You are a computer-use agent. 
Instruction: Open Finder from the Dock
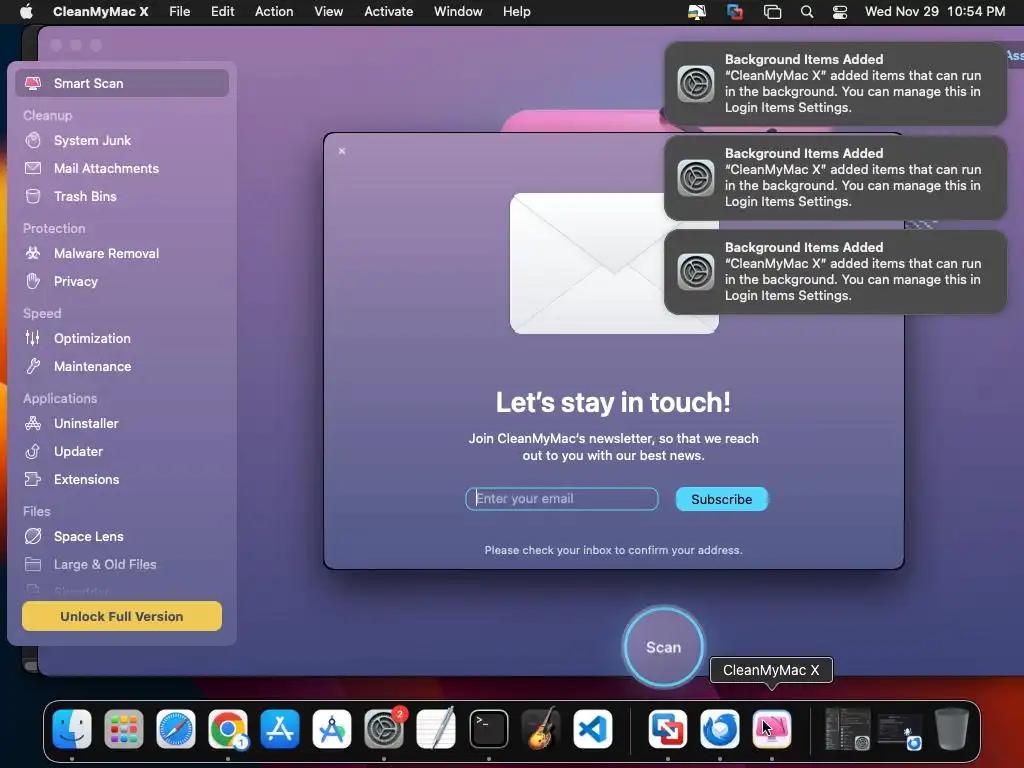click(x=72, y=729)
